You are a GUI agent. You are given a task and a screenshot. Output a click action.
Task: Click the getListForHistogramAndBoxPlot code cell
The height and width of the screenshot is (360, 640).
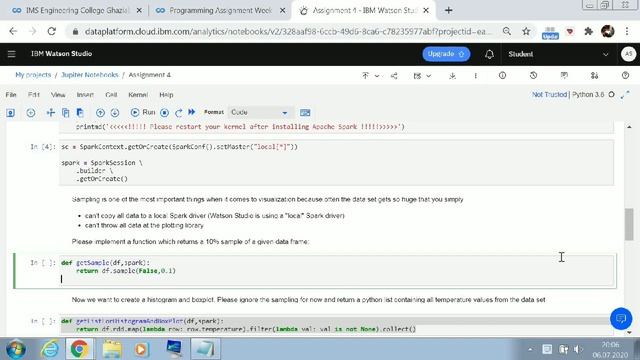(336, 326)
